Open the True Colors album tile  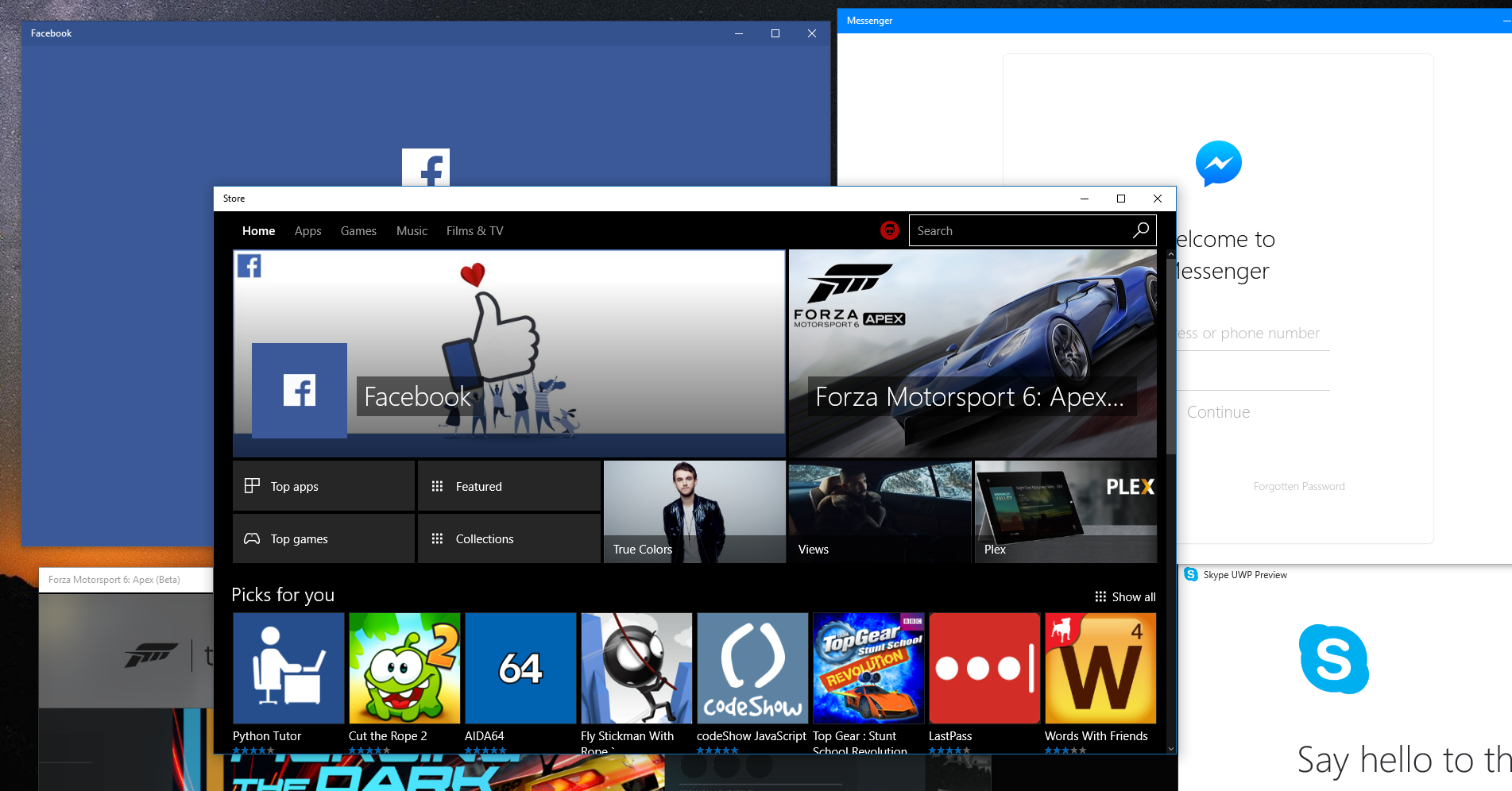click(694, 512)
